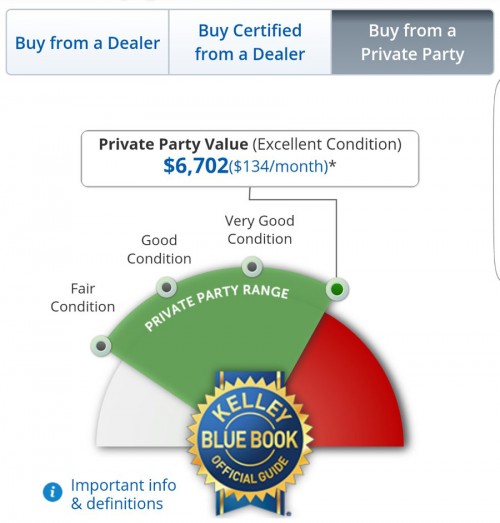
Task: Click the Good Condition text label
Action: tap(159, 249)
